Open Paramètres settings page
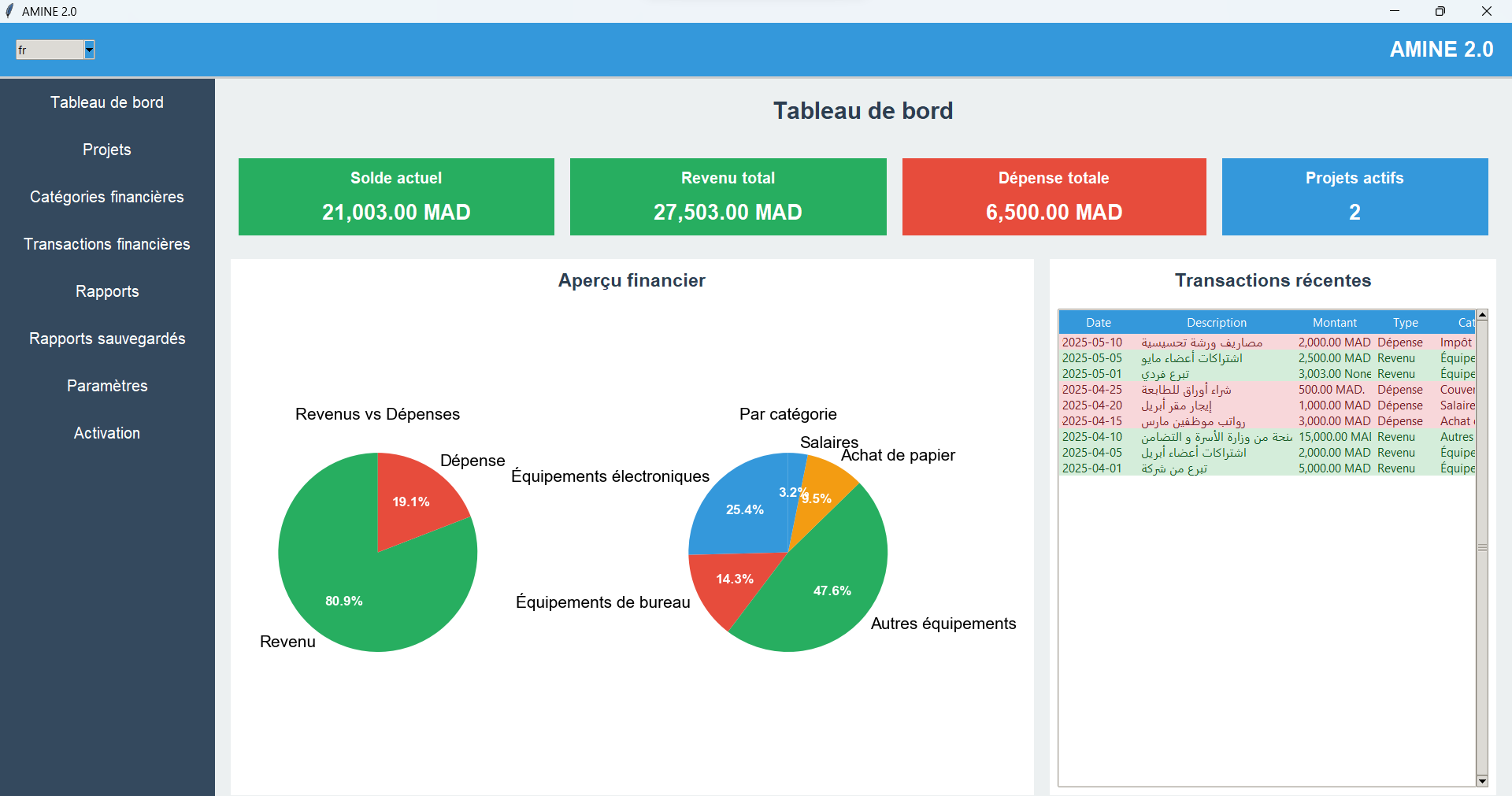 107,386
